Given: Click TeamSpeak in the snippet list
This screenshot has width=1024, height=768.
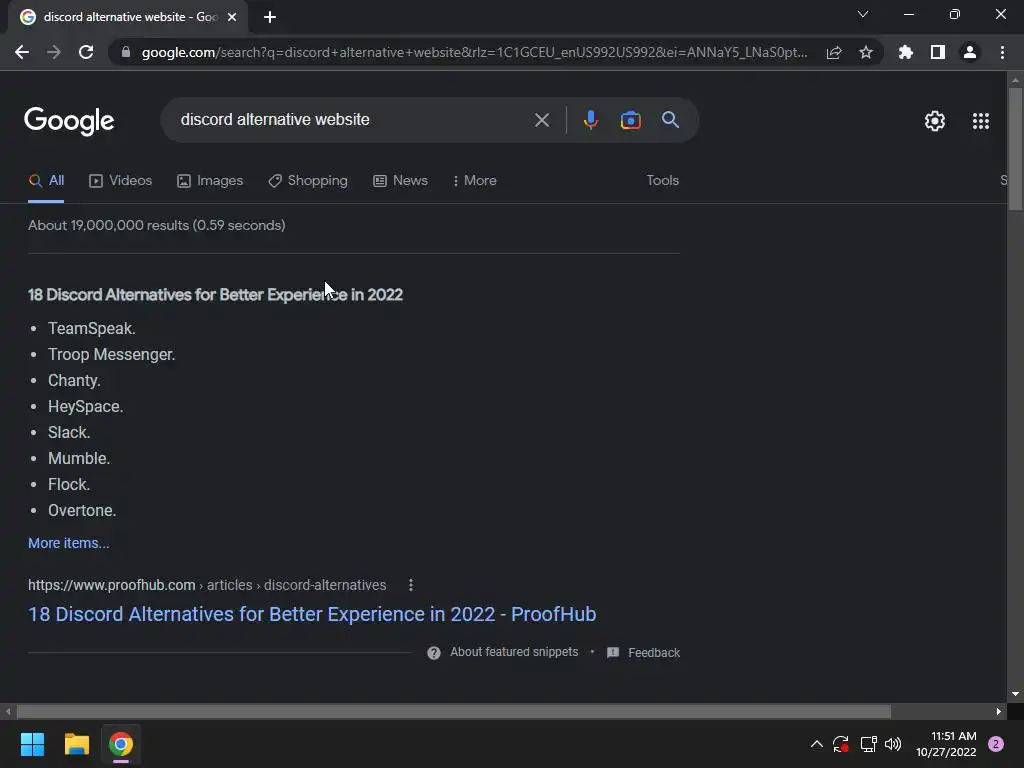Looking at the screenshot, I should pos(92,328).
